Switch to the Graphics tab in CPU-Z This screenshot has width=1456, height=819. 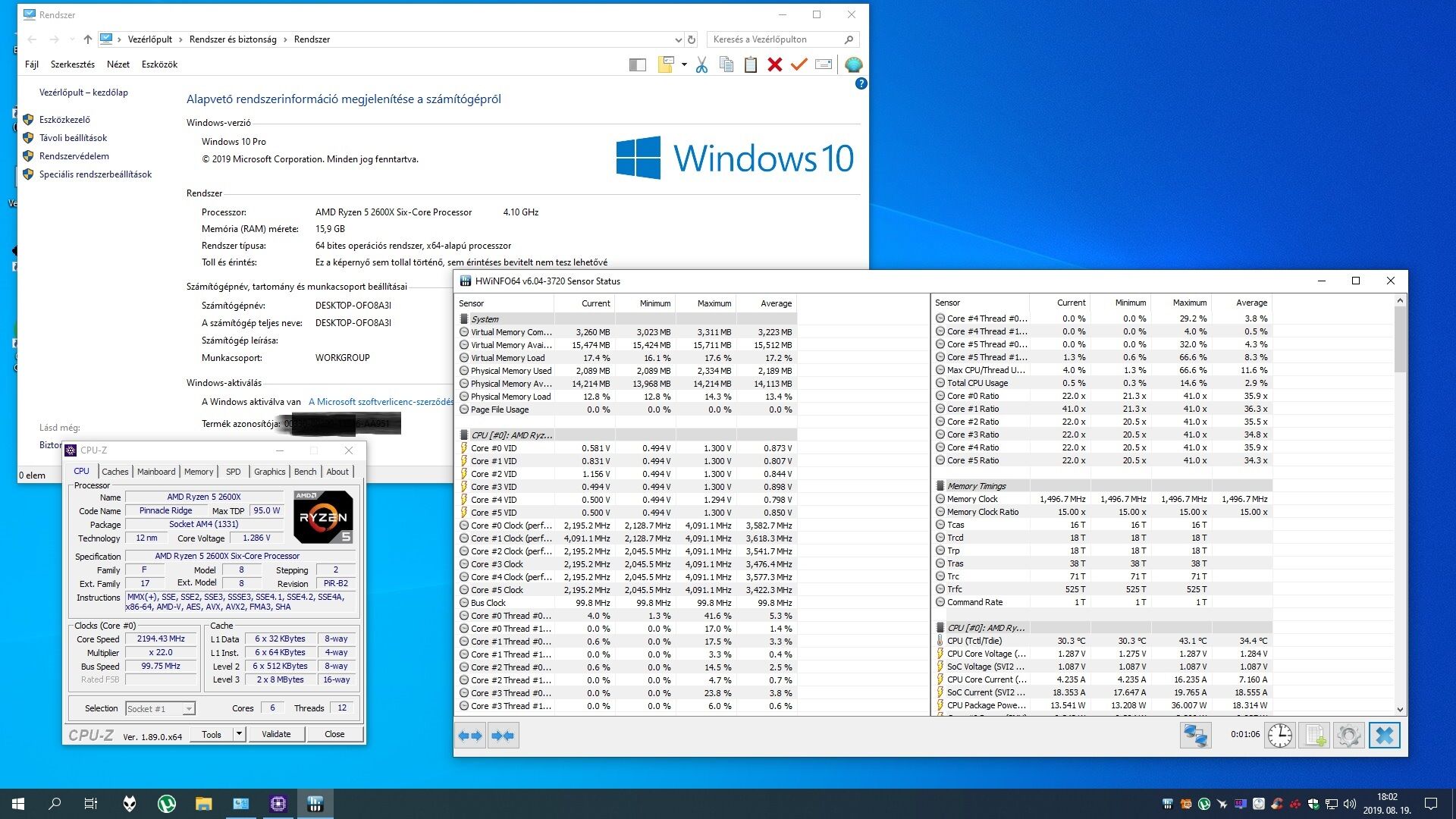(270, 472)
